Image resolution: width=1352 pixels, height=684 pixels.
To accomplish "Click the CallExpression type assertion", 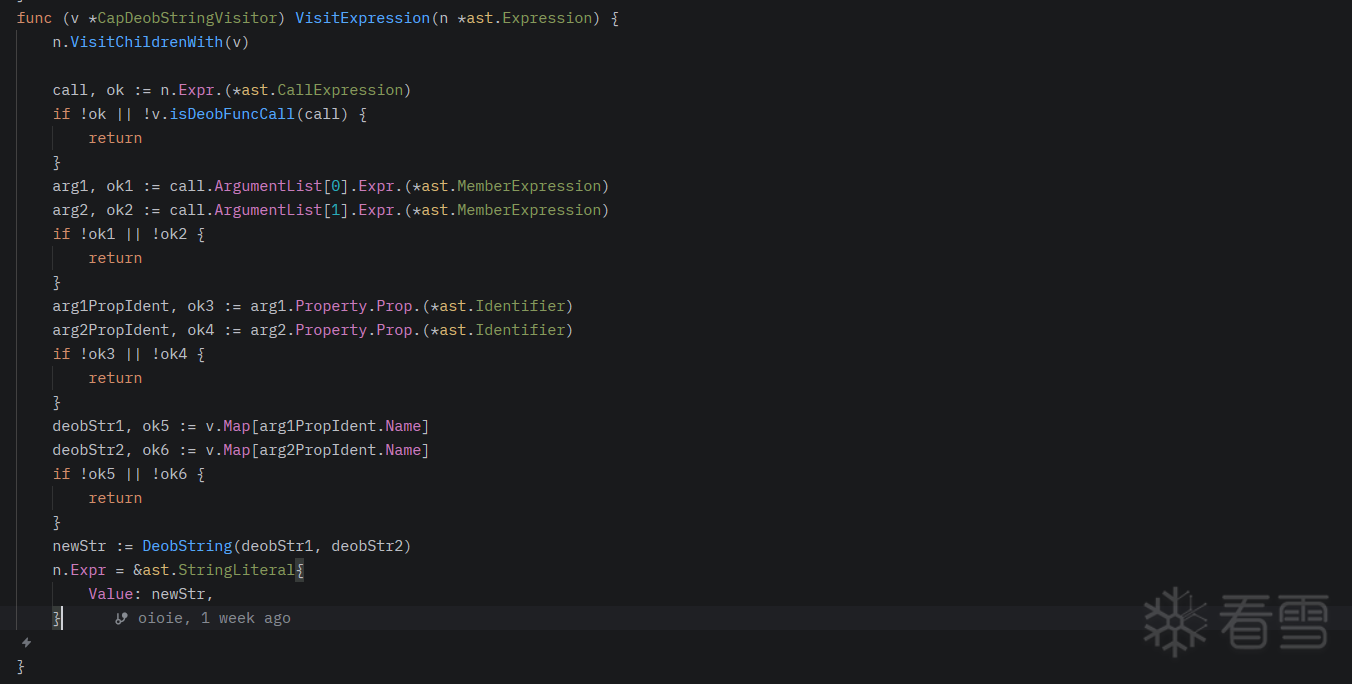I will pos(339,90).
